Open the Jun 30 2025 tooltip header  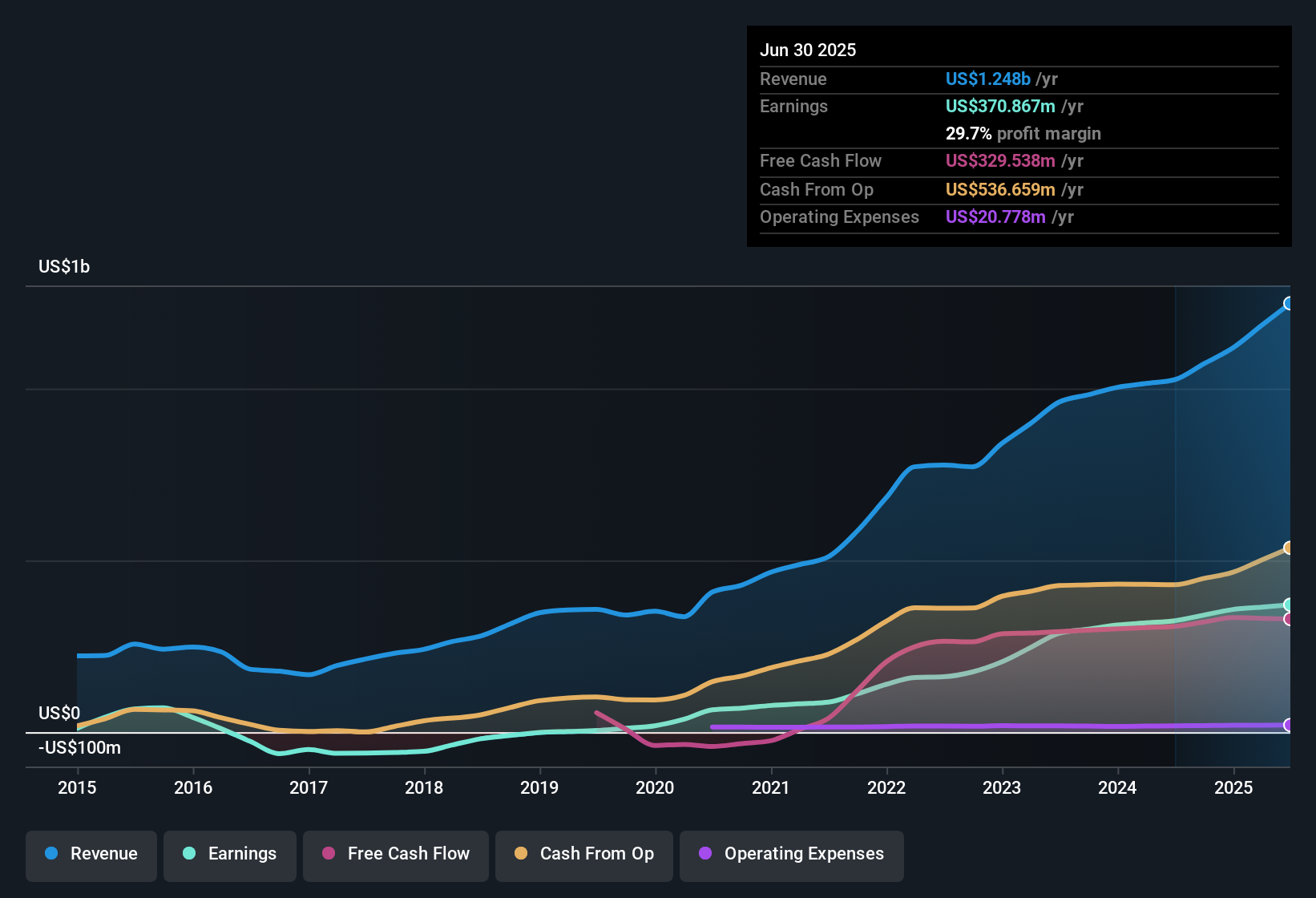(x=808, y=50)
